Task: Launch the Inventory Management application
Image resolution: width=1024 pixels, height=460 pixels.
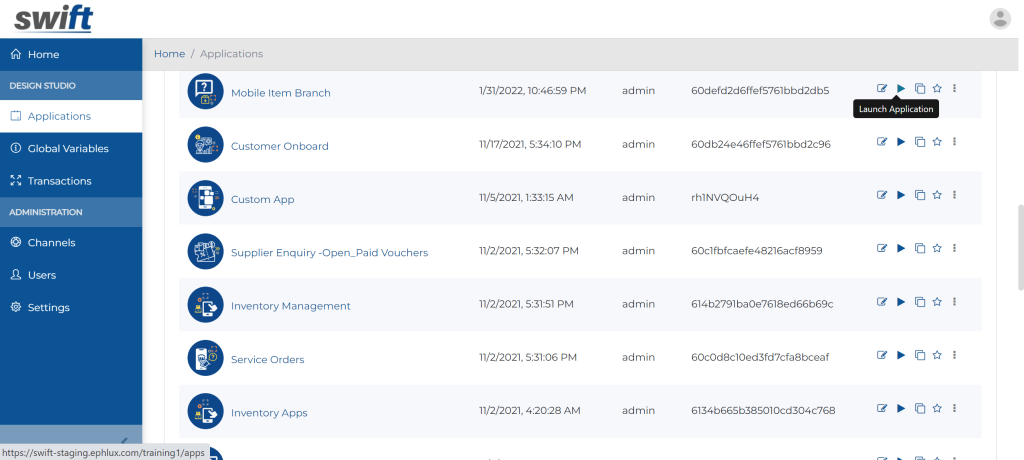Action: coord(901,302)
